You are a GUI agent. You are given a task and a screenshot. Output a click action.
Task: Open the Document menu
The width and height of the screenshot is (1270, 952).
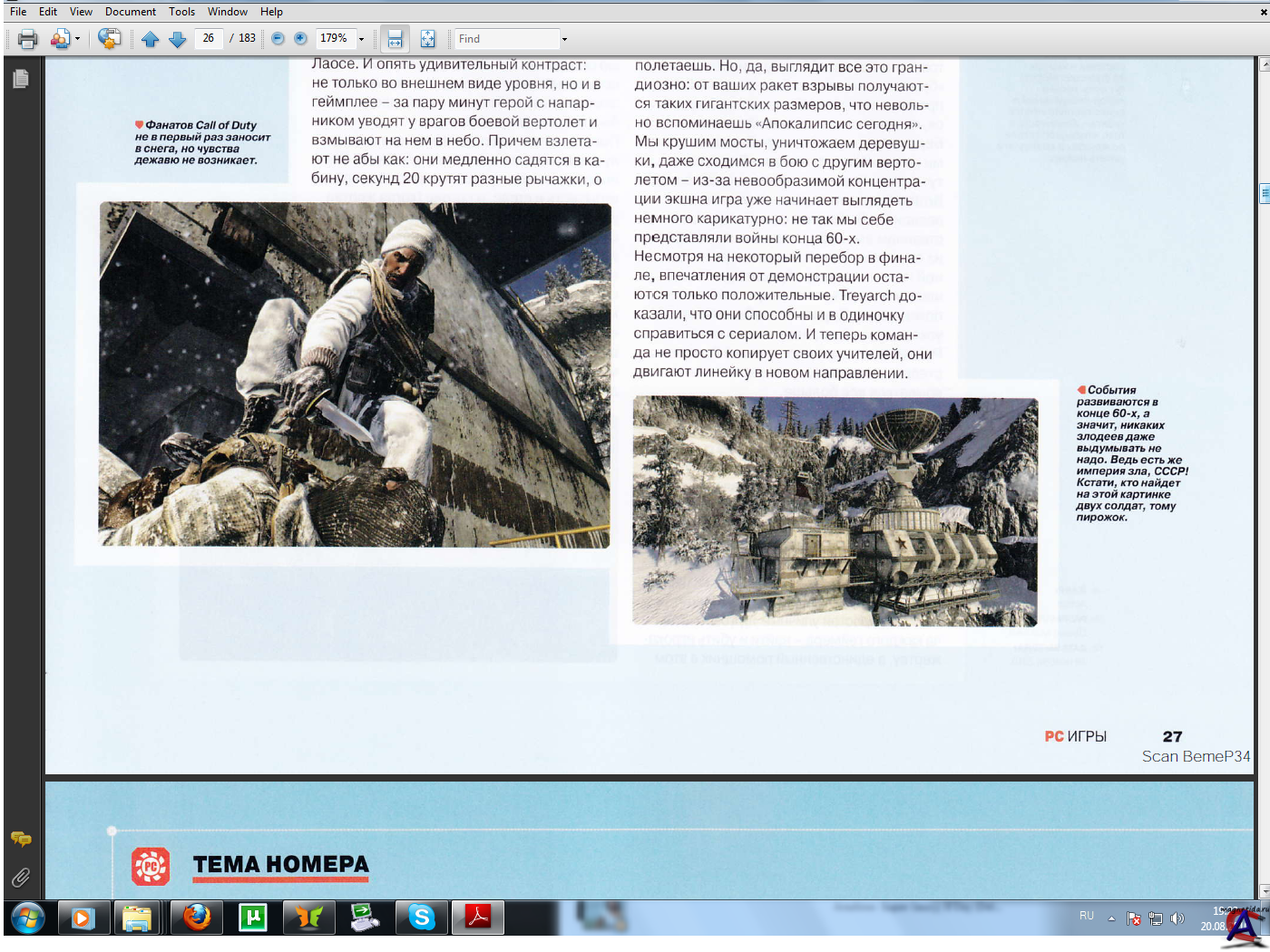[x=130, y=12]
